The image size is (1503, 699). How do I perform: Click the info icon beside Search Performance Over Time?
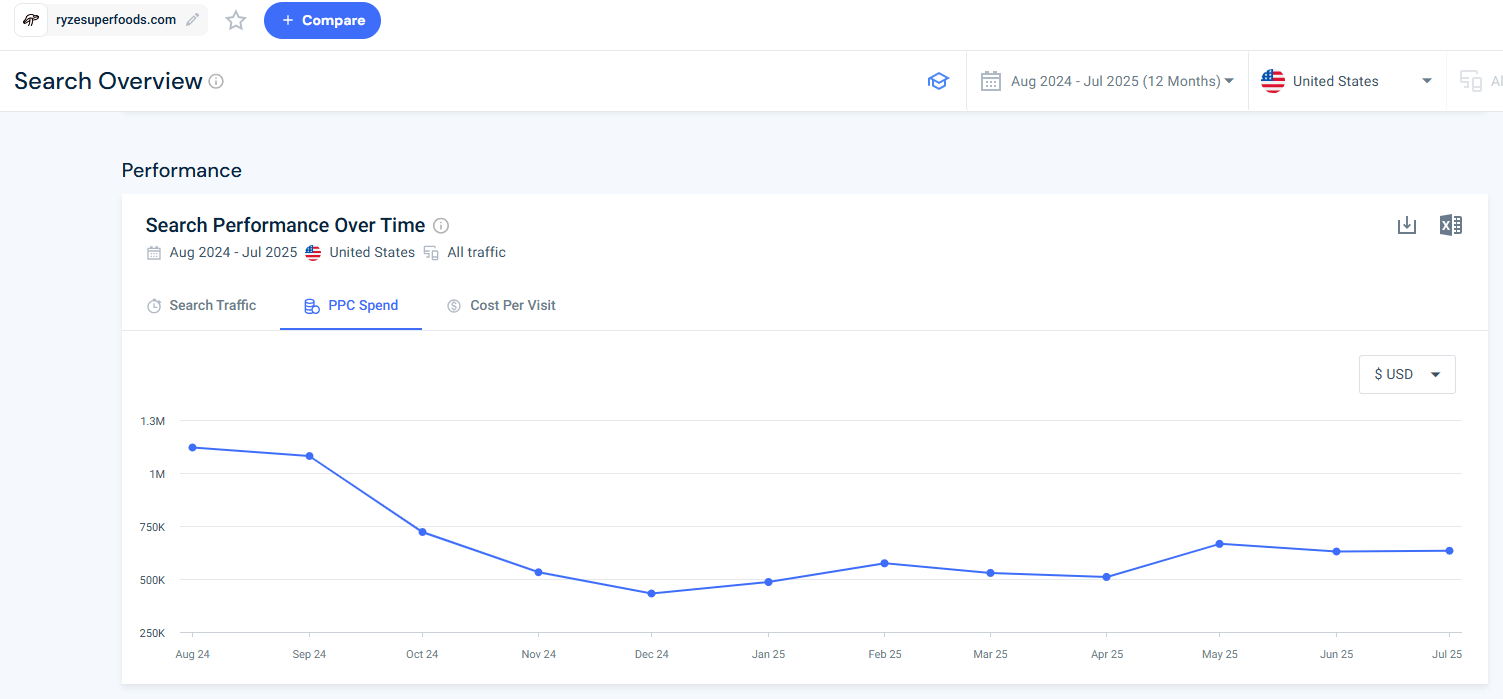point(441,225)
